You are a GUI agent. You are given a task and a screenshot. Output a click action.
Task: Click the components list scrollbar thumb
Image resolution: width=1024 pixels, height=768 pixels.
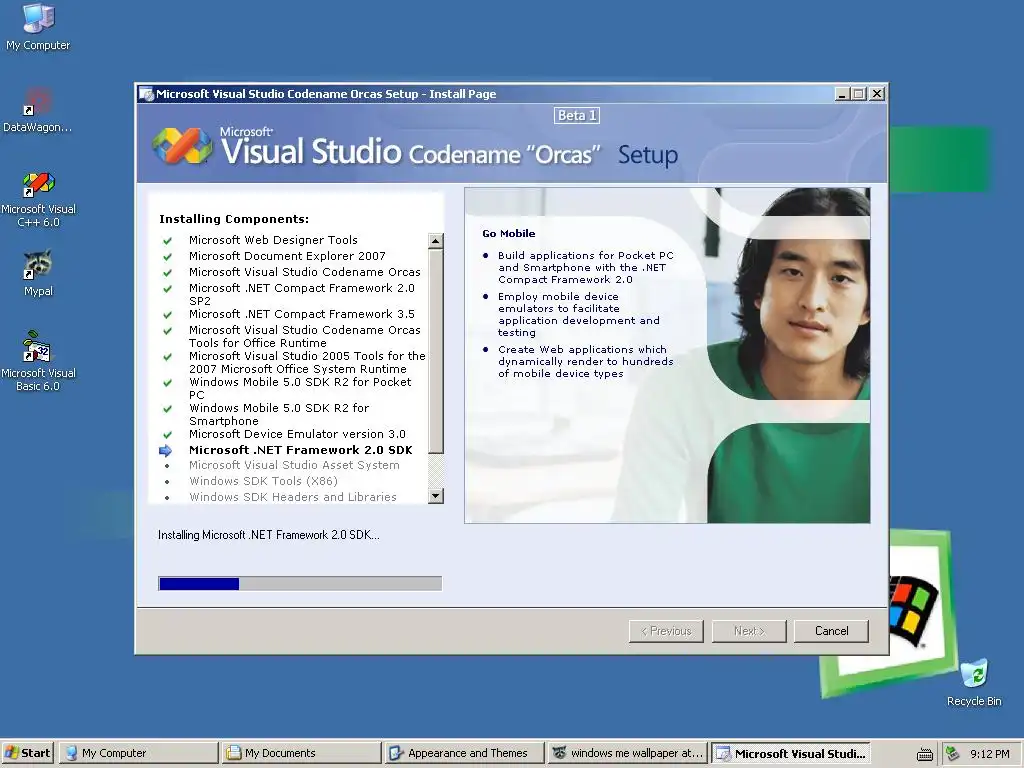(x=436, y=351)
